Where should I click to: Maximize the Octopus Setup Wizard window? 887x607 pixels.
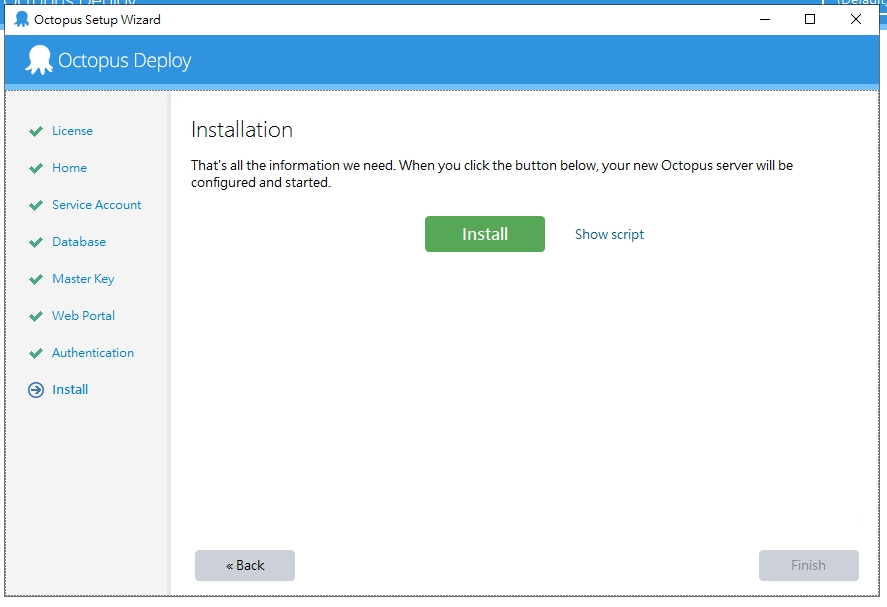pos(810,19)
